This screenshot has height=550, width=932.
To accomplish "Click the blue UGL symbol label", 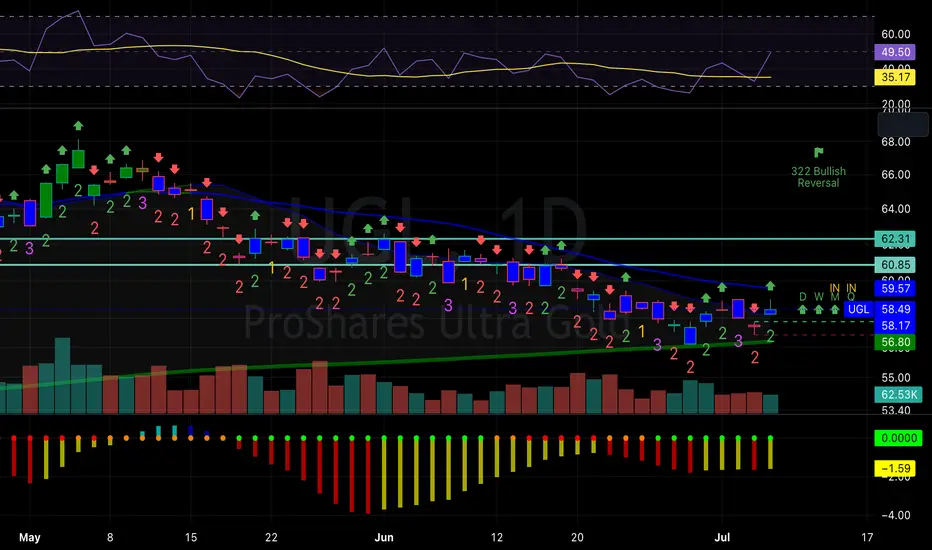I will 858,309.
